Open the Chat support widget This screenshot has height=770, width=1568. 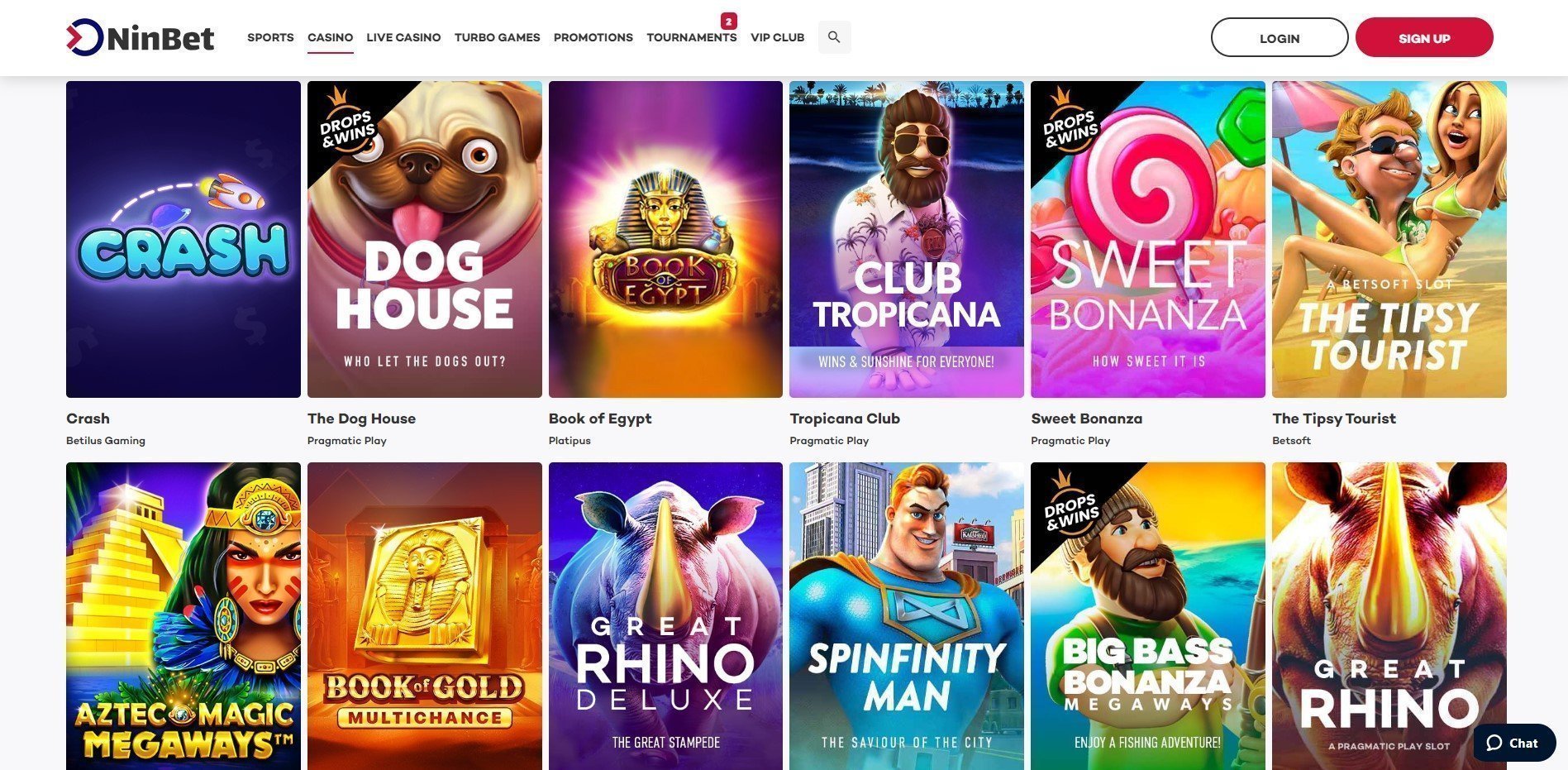coord(1514,743)
